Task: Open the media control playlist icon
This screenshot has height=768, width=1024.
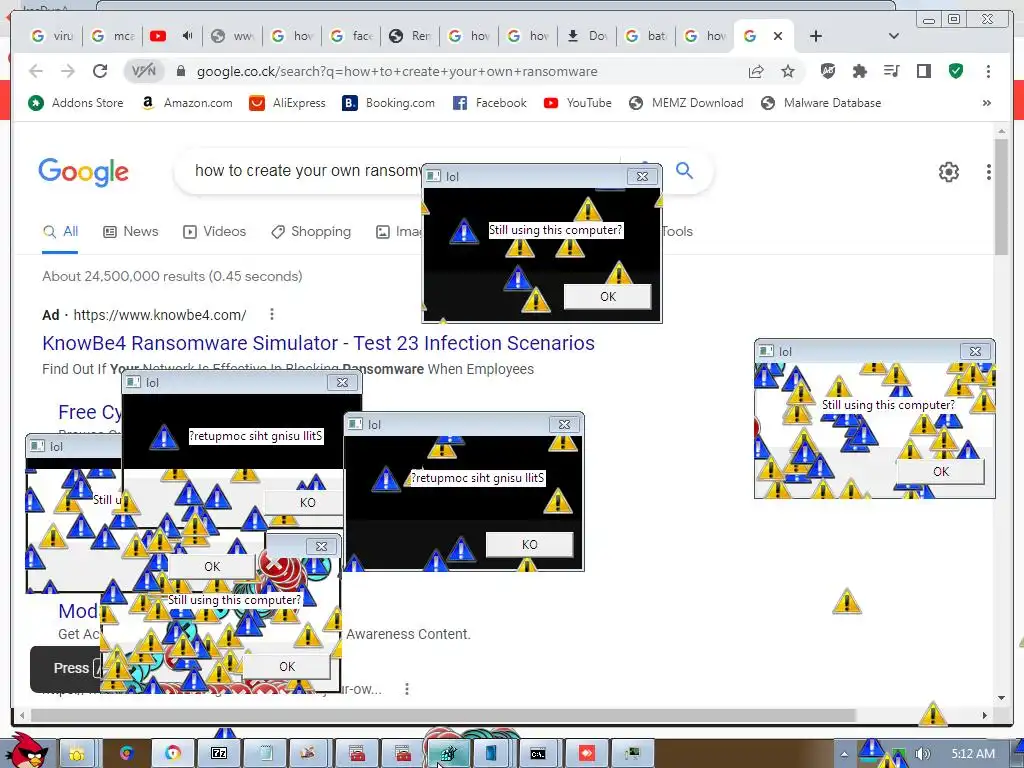Action: click(x=891, y=71)
